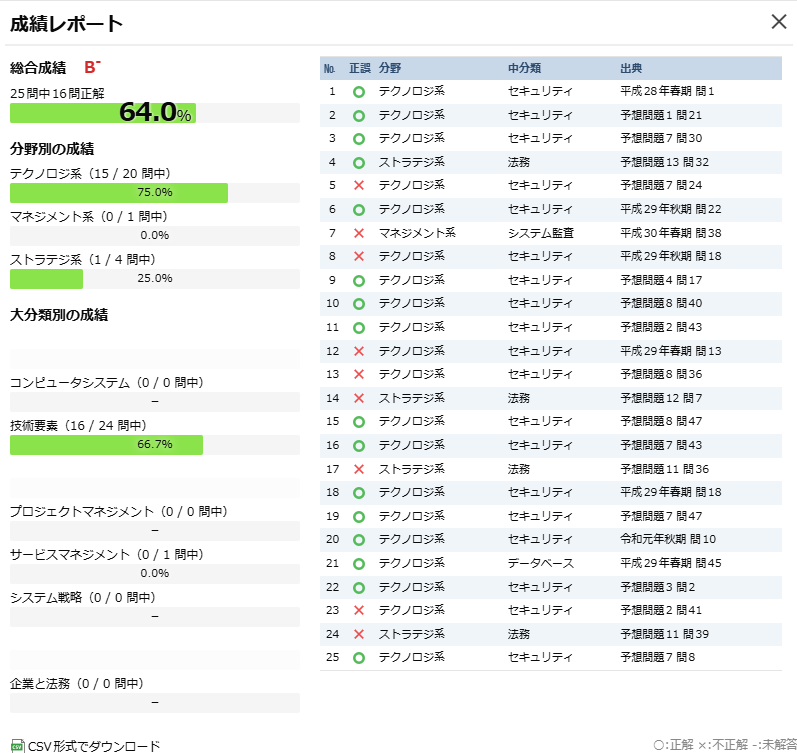Click the correct mark icon in row 4

(359, 163)
